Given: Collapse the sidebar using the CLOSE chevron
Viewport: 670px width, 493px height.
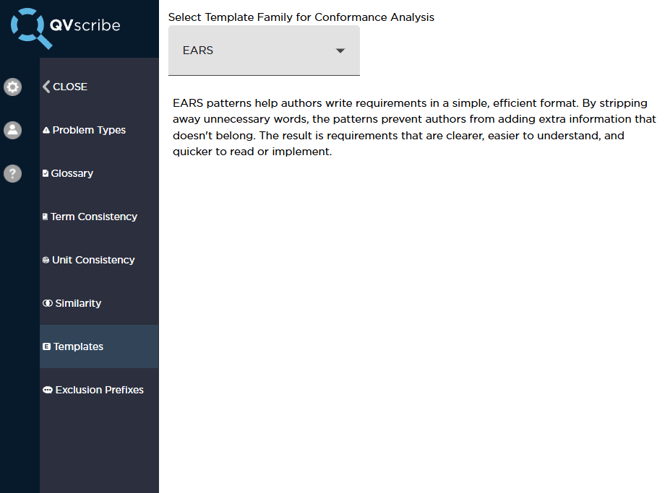Looking at the screenshot, I should (47, 87).
